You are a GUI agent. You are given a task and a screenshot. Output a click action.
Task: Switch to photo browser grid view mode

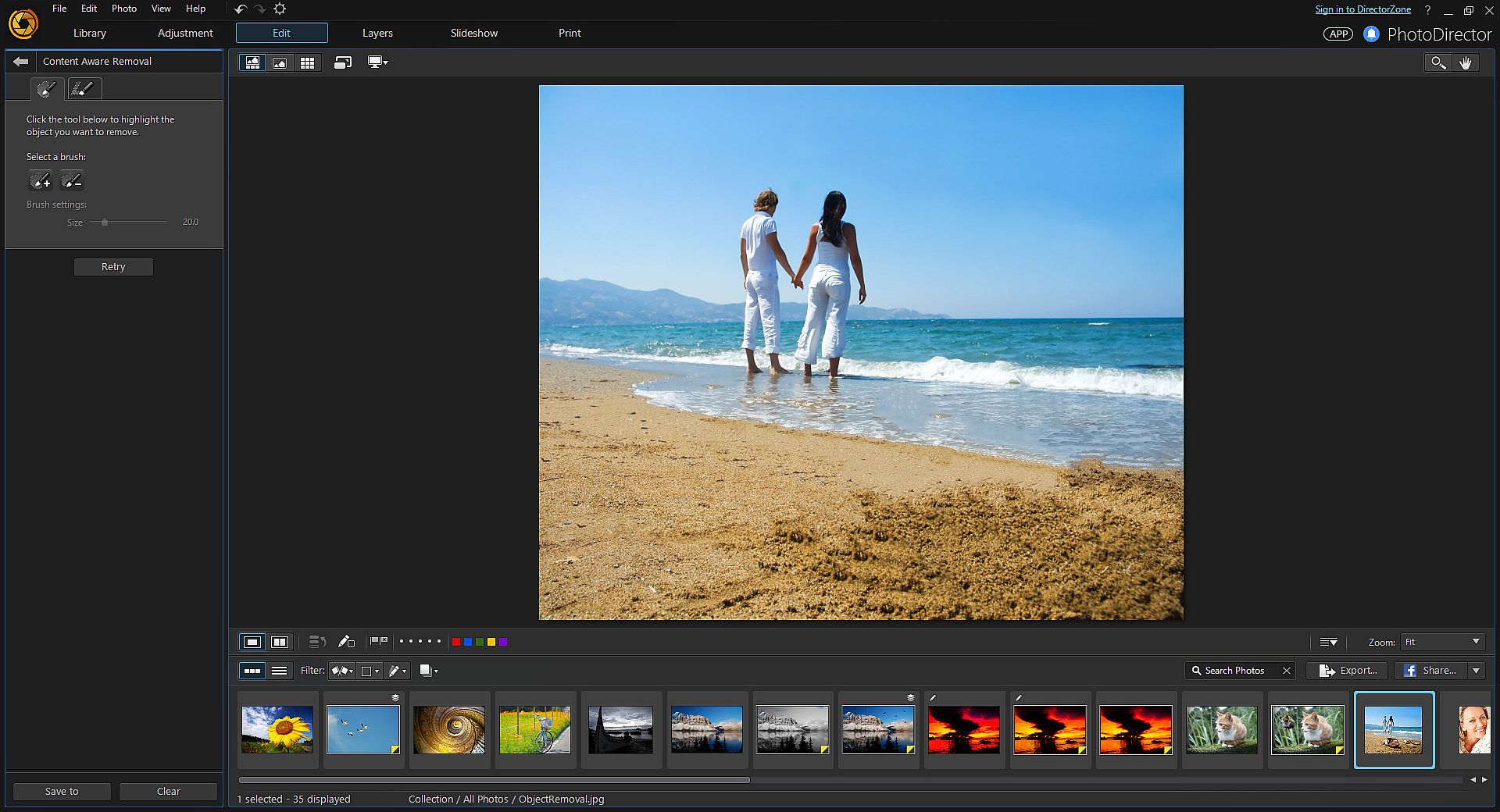(x=308, y=62)
